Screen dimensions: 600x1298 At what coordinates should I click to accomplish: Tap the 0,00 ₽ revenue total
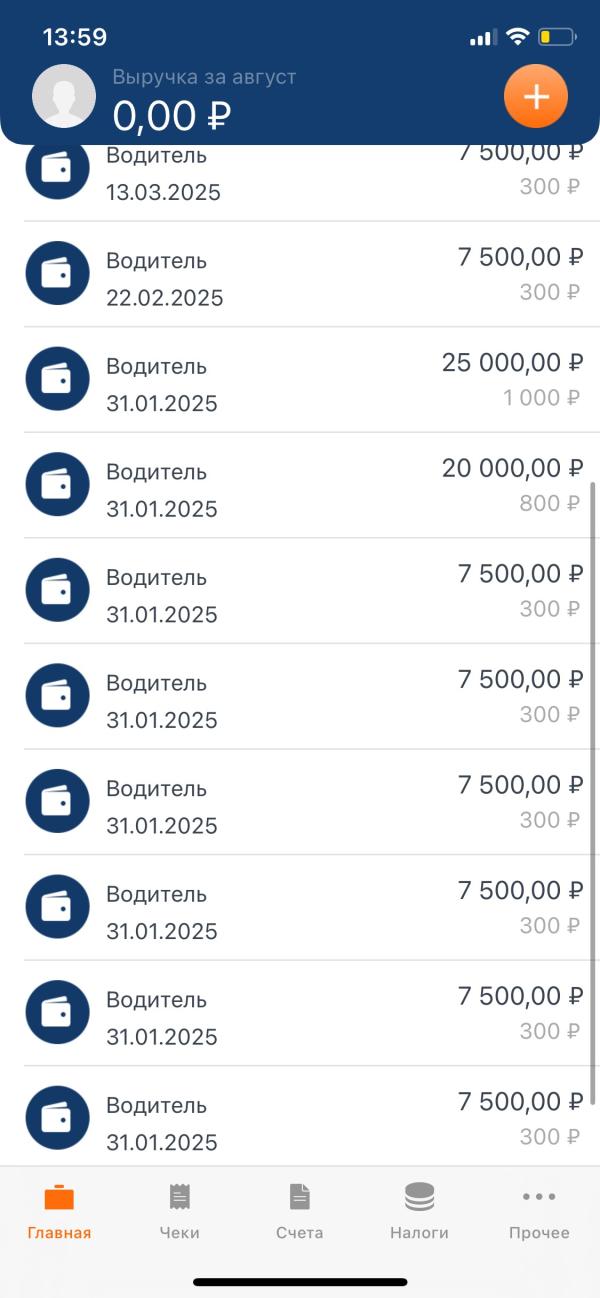pos(172,116)
